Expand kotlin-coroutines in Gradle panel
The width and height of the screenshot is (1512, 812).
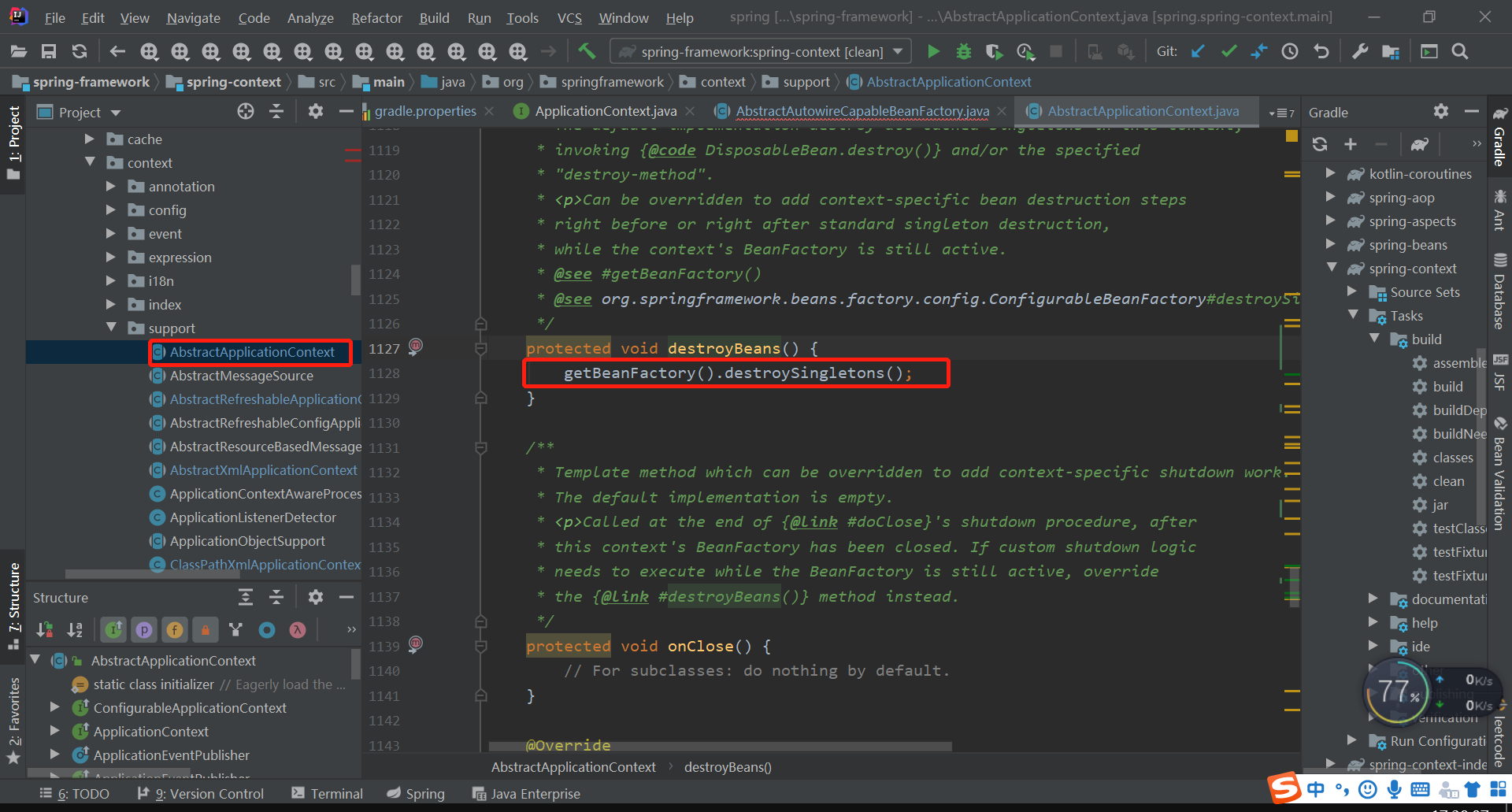coord(1331,173)
